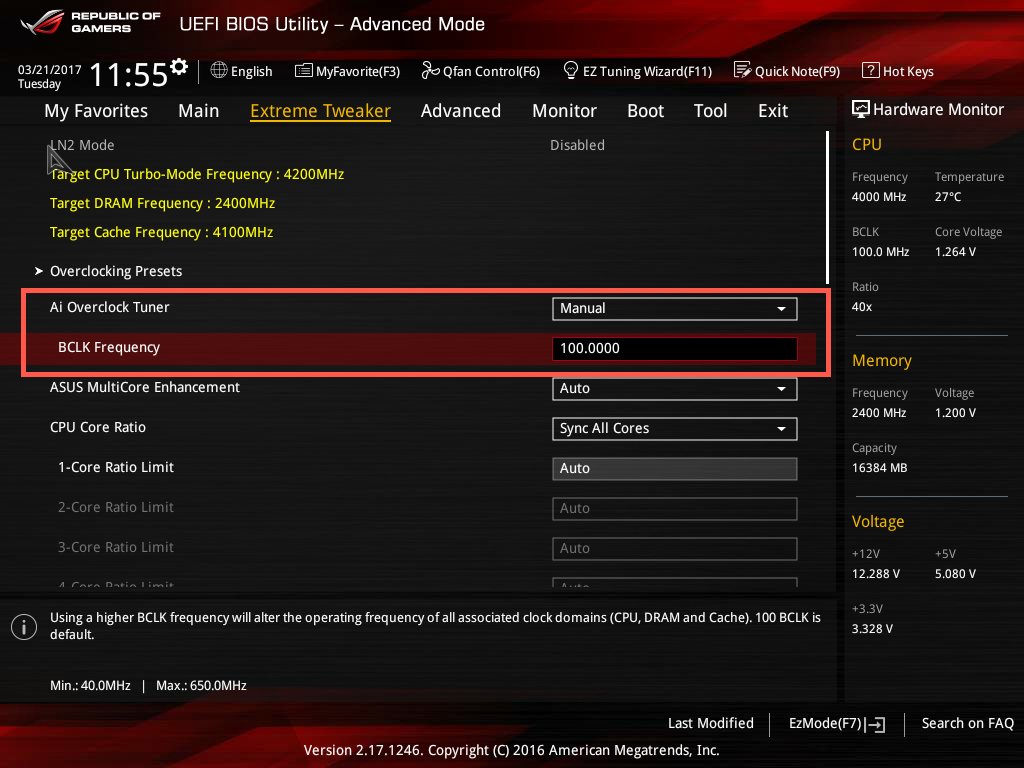
Task: Switch to the Main tab
Action: [x=199, y=111]
